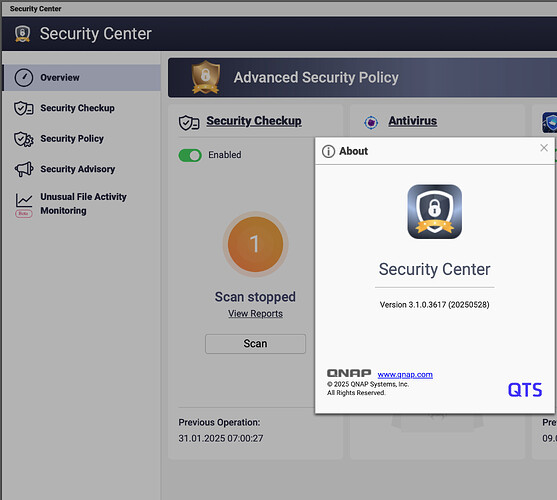Click the Scan stopped status text
Image resolution: width=557 pixels, height=500 pixels.
pyautogui.click(x=255, y=297)
